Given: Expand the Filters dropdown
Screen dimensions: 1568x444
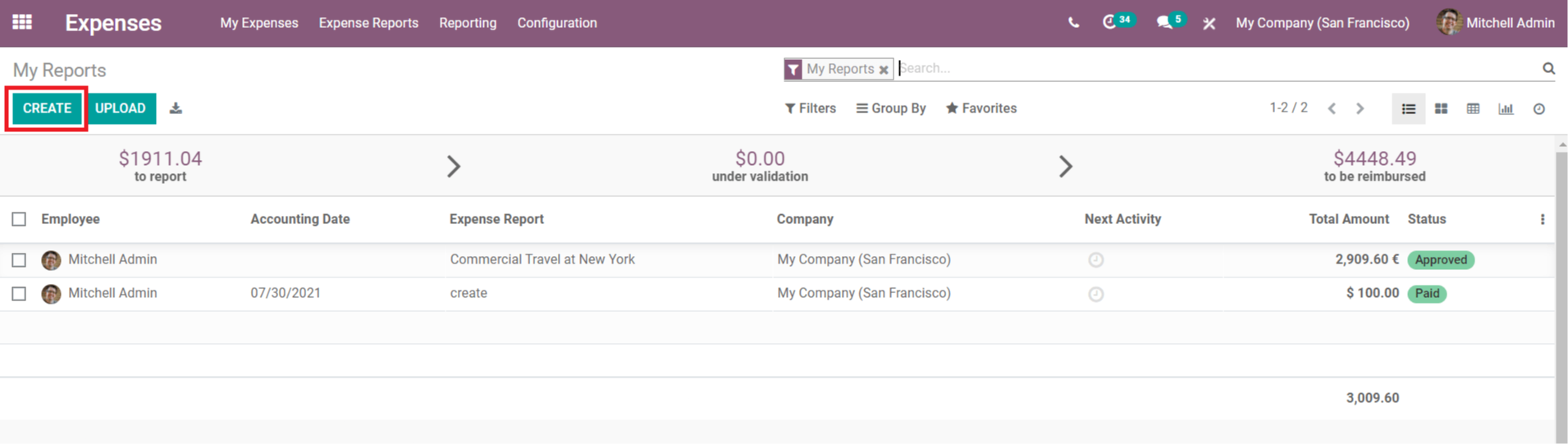Looking at the screenshot, I should click(x=810, y=108).
